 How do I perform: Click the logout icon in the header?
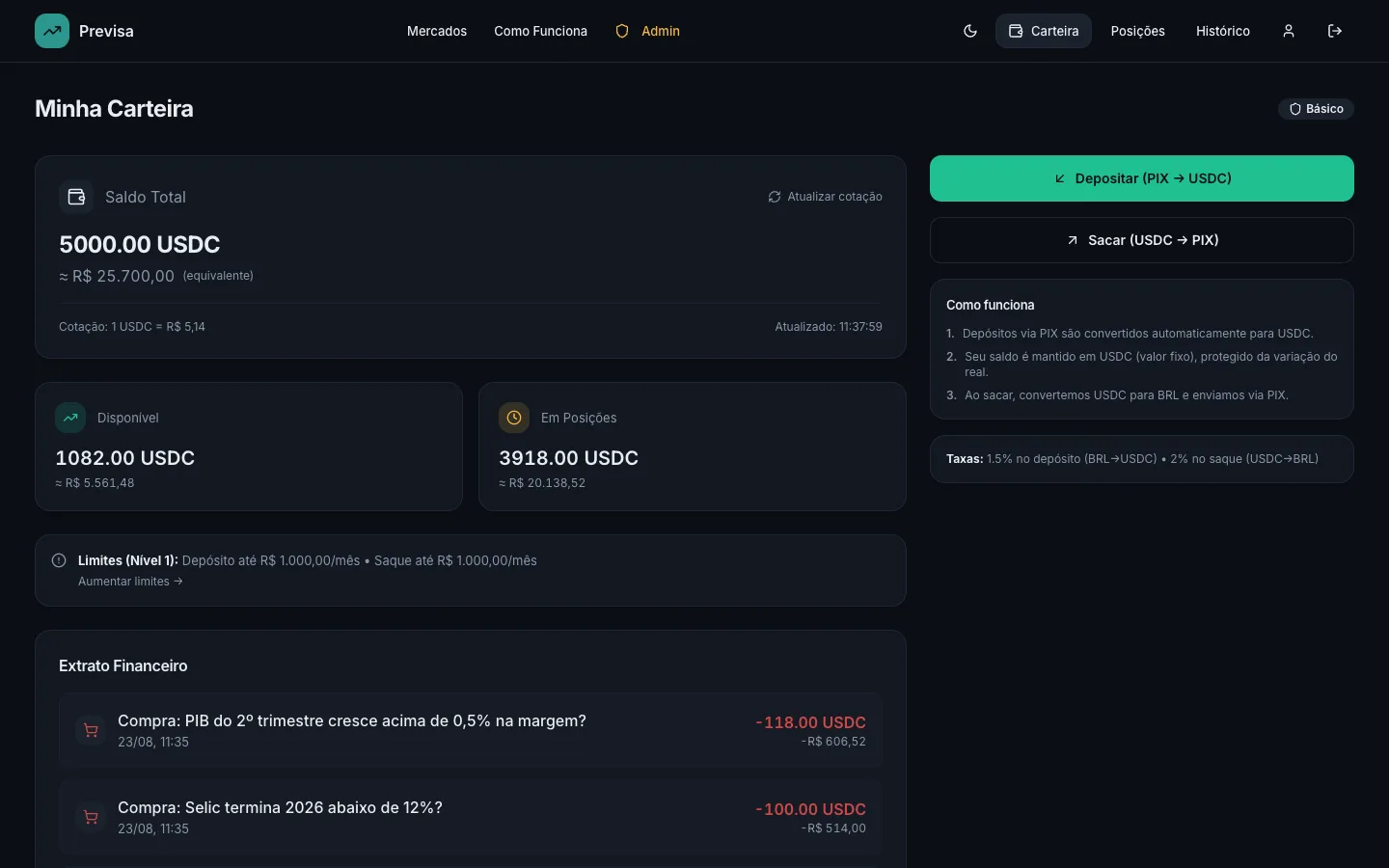1335,31
